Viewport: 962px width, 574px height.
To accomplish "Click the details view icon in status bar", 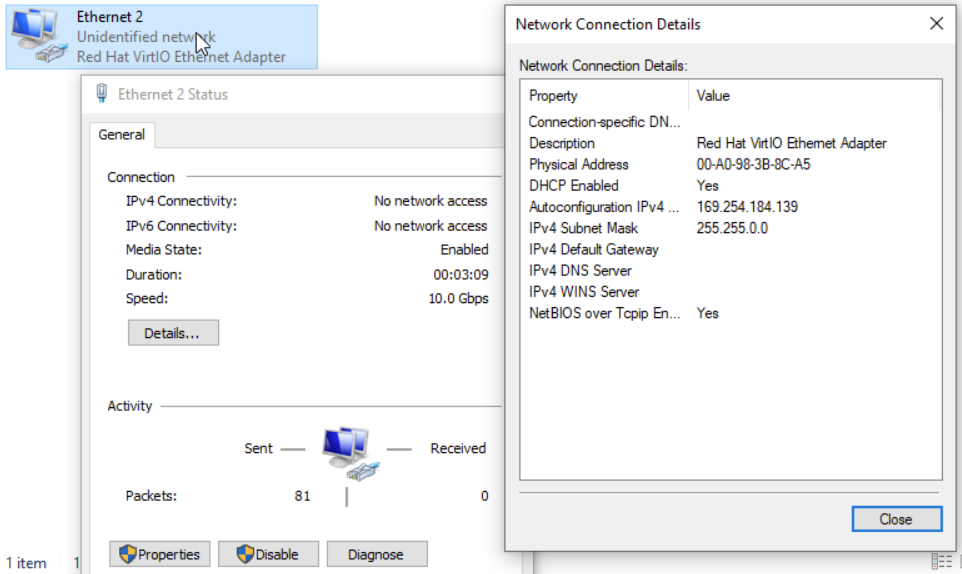I will pyautogui.click(x=940, y=561).
